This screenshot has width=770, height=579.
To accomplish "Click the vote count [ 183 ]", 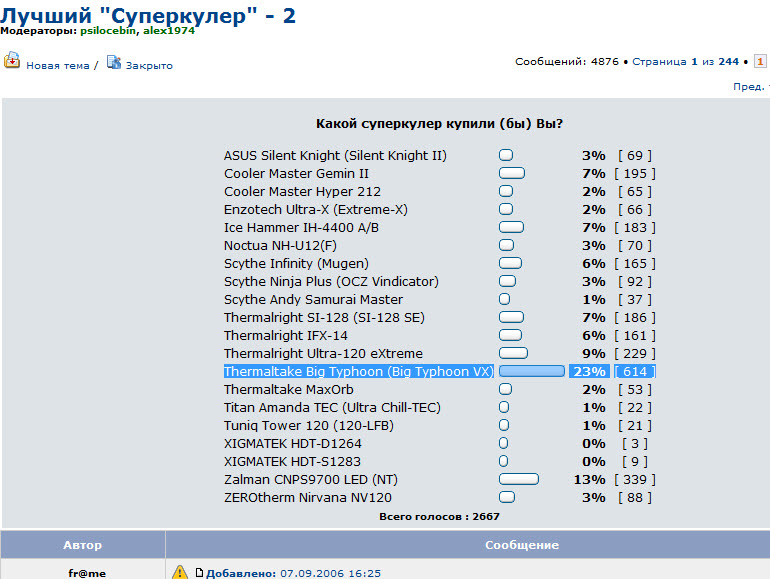I will click(x=635, y=227).
